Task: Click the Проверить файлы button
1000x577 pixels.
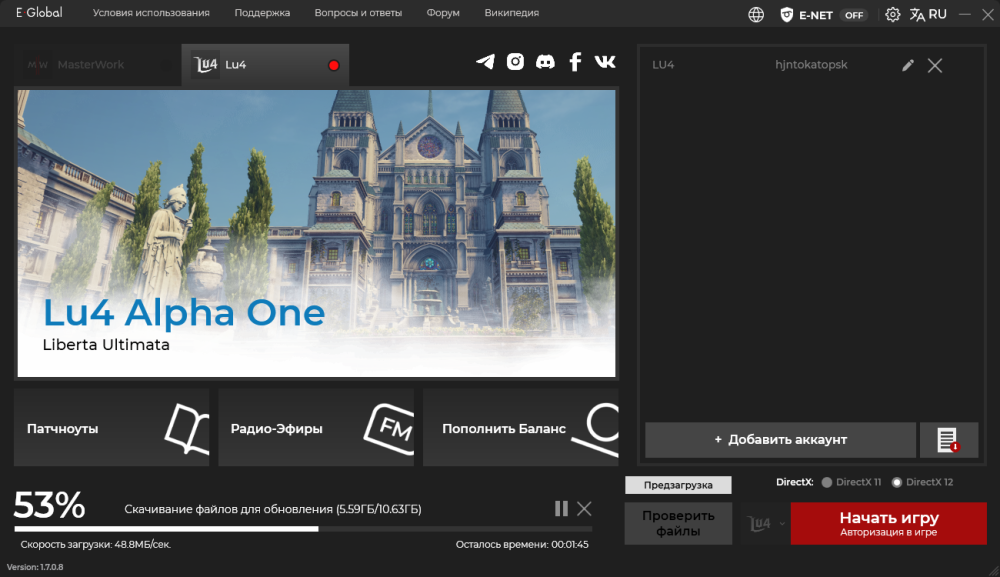Action: (678, 523)
